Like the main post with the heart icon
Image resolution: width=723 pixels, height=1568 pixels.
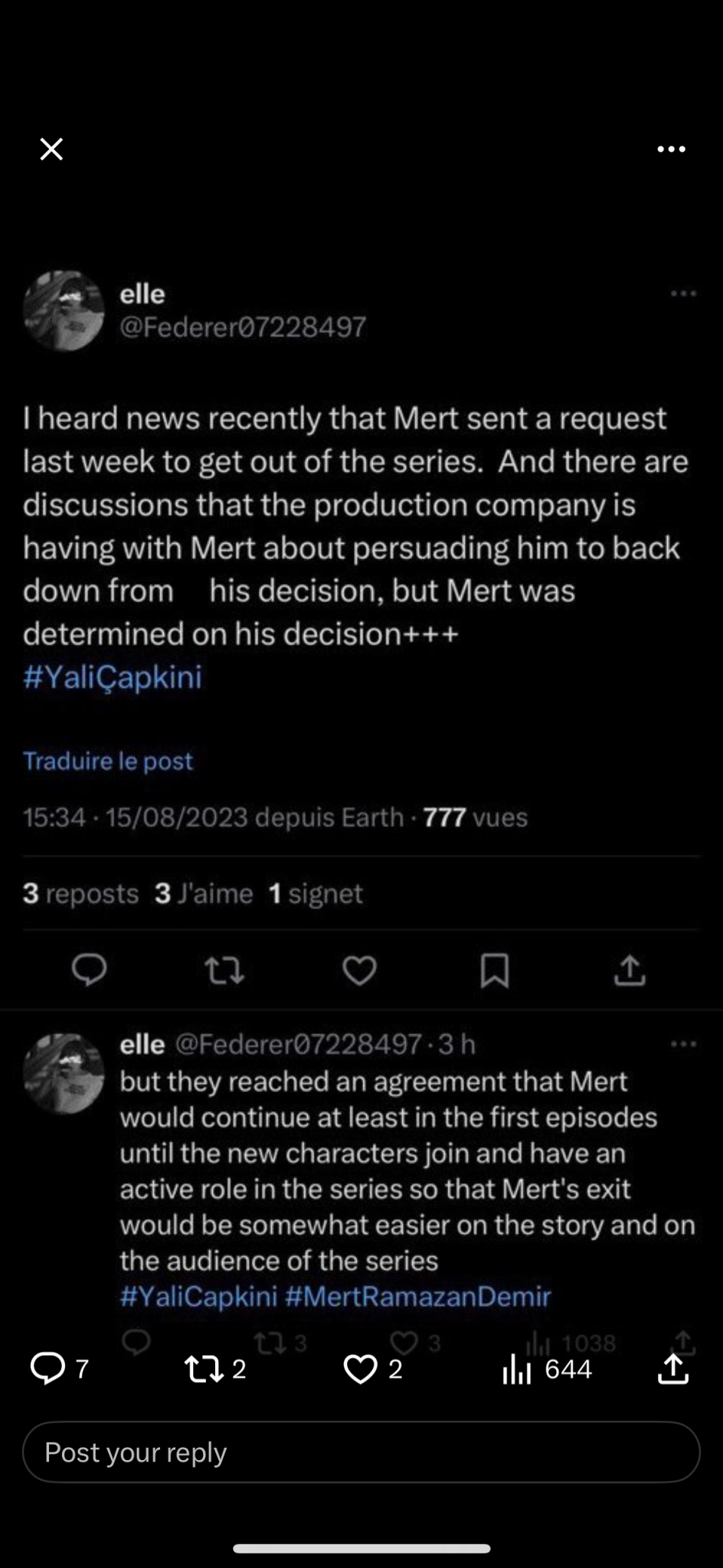[x=359, y=971]
